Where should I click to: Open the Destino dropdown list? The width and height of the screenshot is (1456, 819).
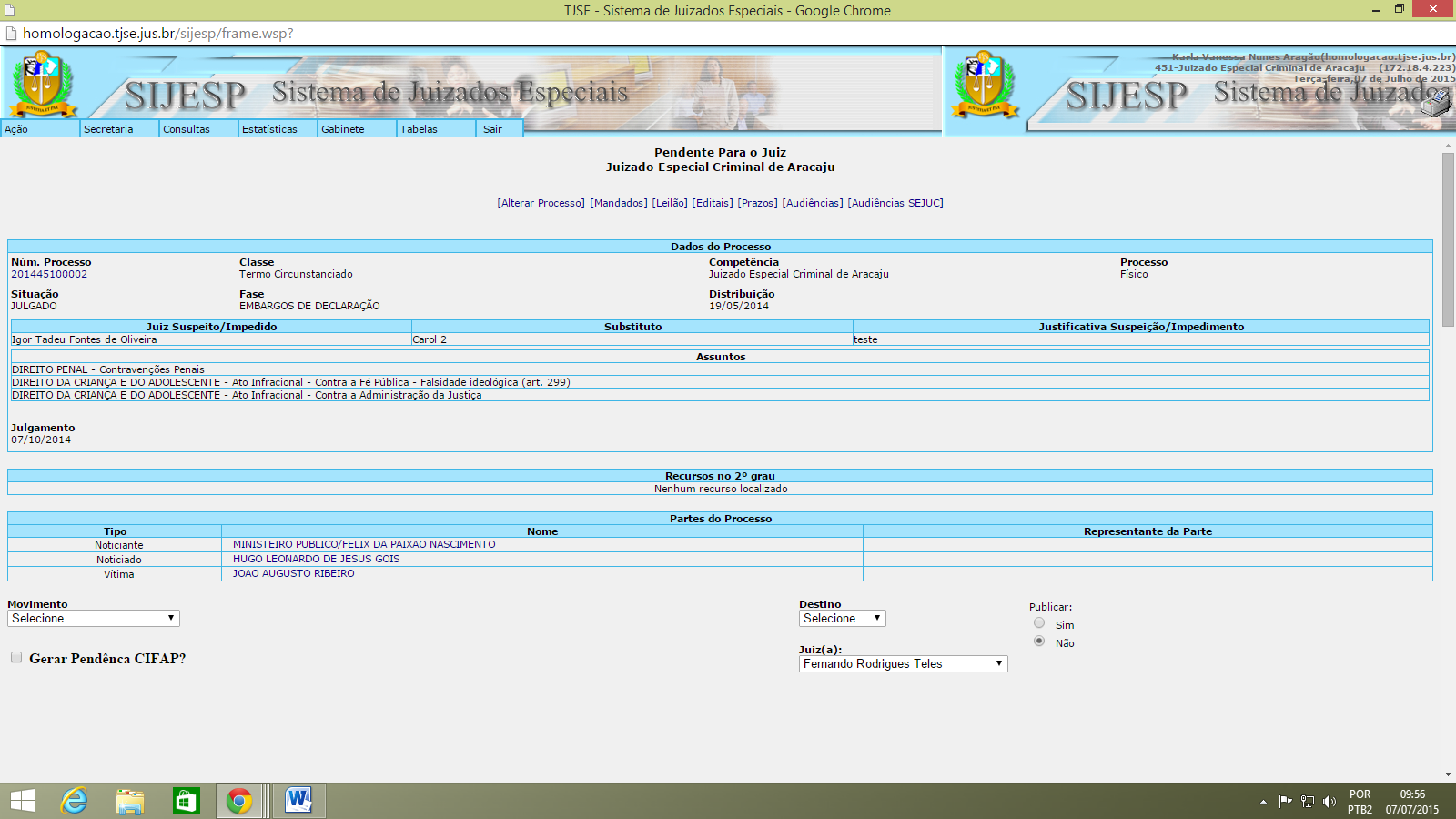842,619
